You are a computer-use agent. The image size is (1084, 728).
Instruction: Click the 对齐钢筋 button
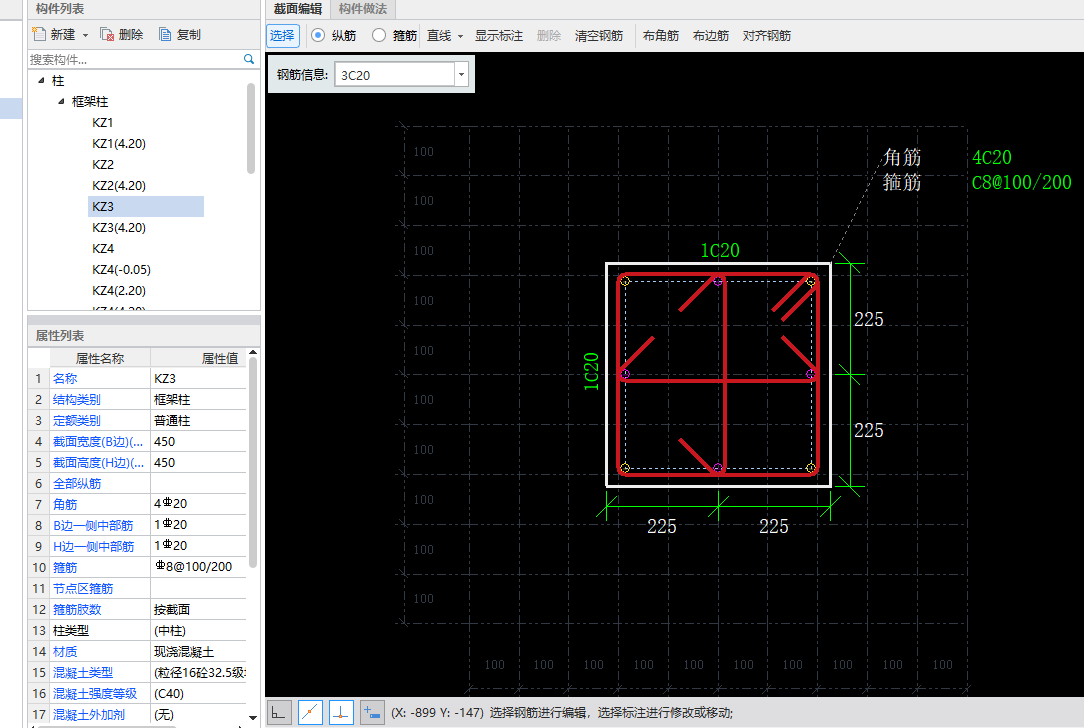click(x=767, y=36)
